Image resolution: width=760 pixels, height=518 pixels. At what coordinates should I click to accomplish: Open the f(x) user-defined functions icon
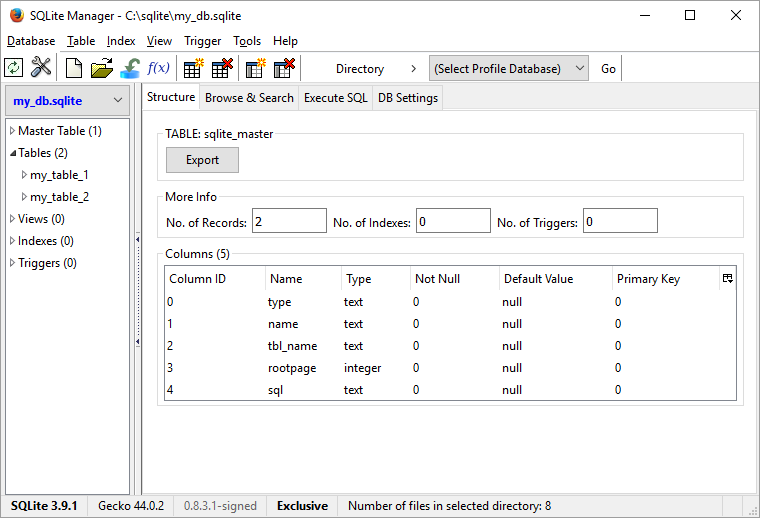coord(158,67)
